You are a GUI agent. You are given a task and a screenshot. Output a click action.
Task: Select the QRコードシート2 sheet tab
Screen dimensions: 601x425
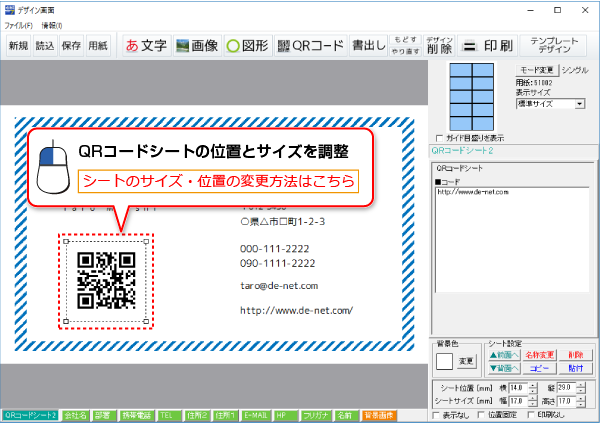[x=30, y=415]
